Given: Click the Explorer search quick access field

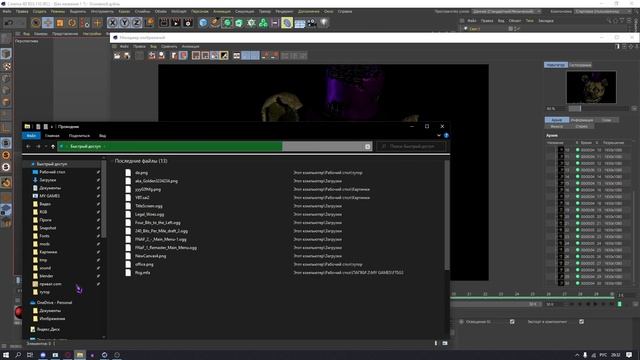Looking at the screenshot, I should [x=411, y=146].
